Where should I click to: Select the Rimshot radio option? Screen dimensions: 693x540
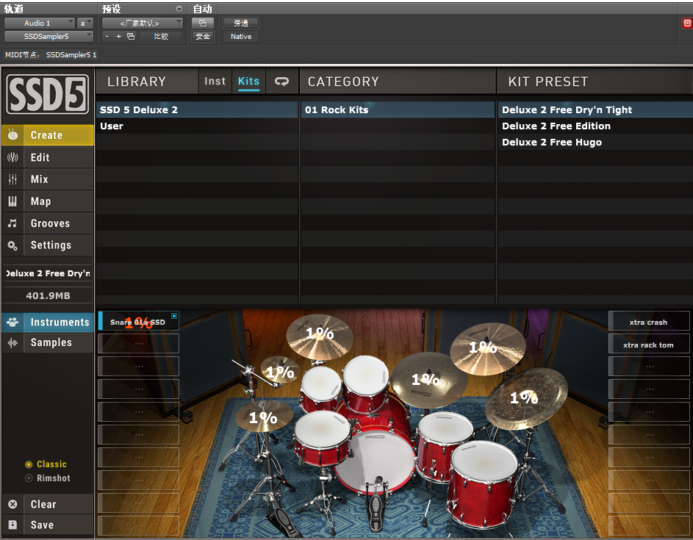(x=29, y=479)
